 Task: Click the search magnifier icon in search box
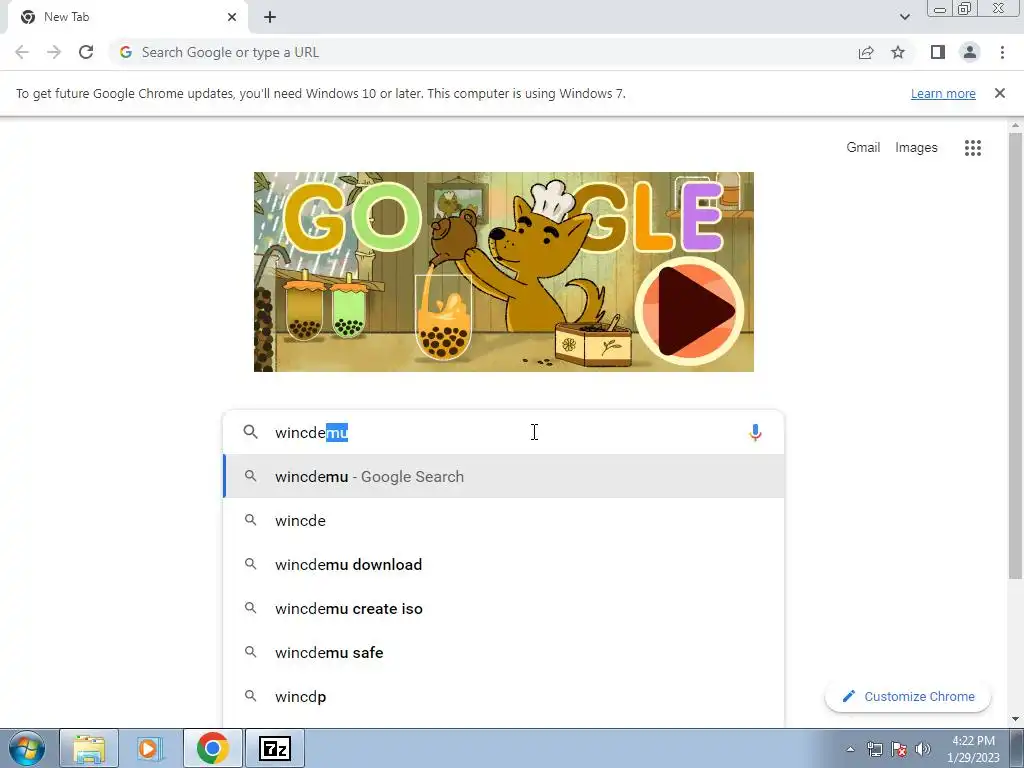(x=250, y=432)
